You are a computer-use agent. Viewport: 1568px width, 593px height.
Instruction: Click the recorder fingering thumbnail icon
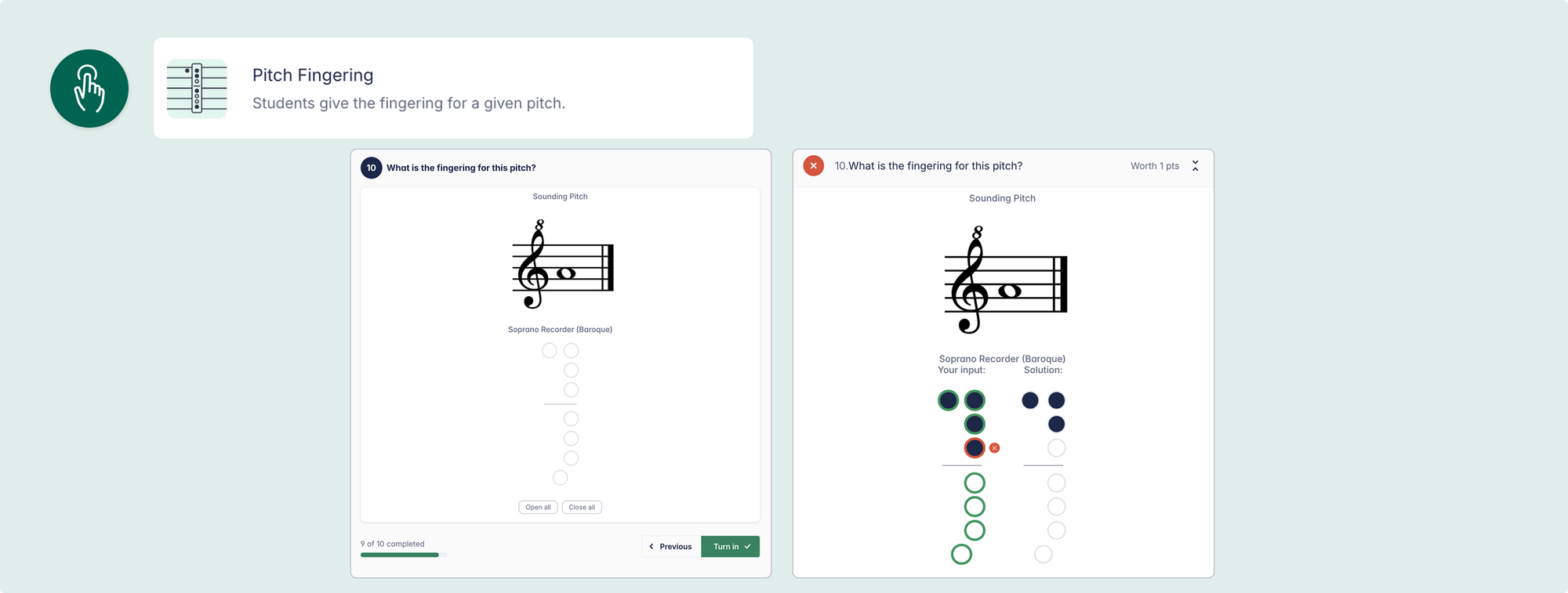[197, 89]
